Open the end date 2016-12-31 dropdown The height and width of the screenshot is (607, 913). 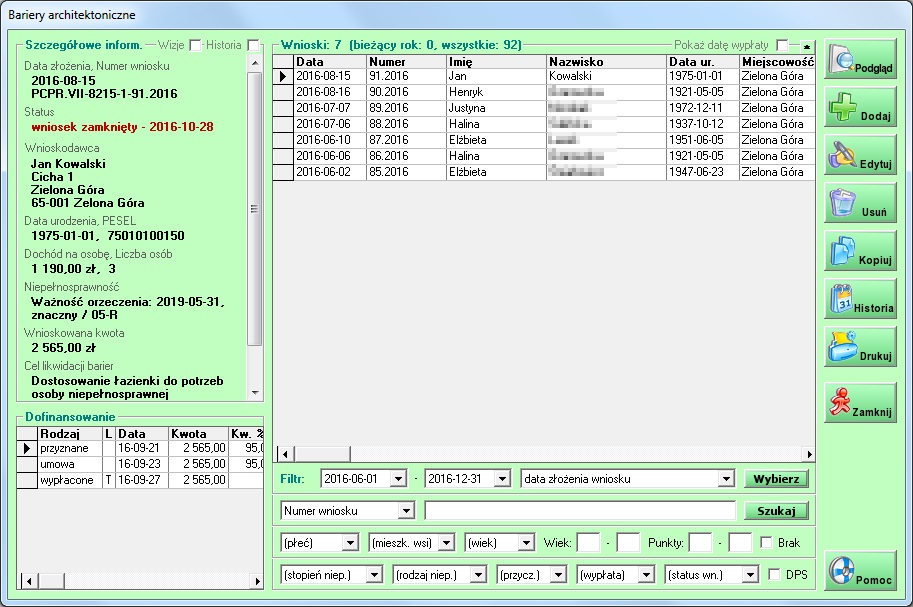coord(502,479)
